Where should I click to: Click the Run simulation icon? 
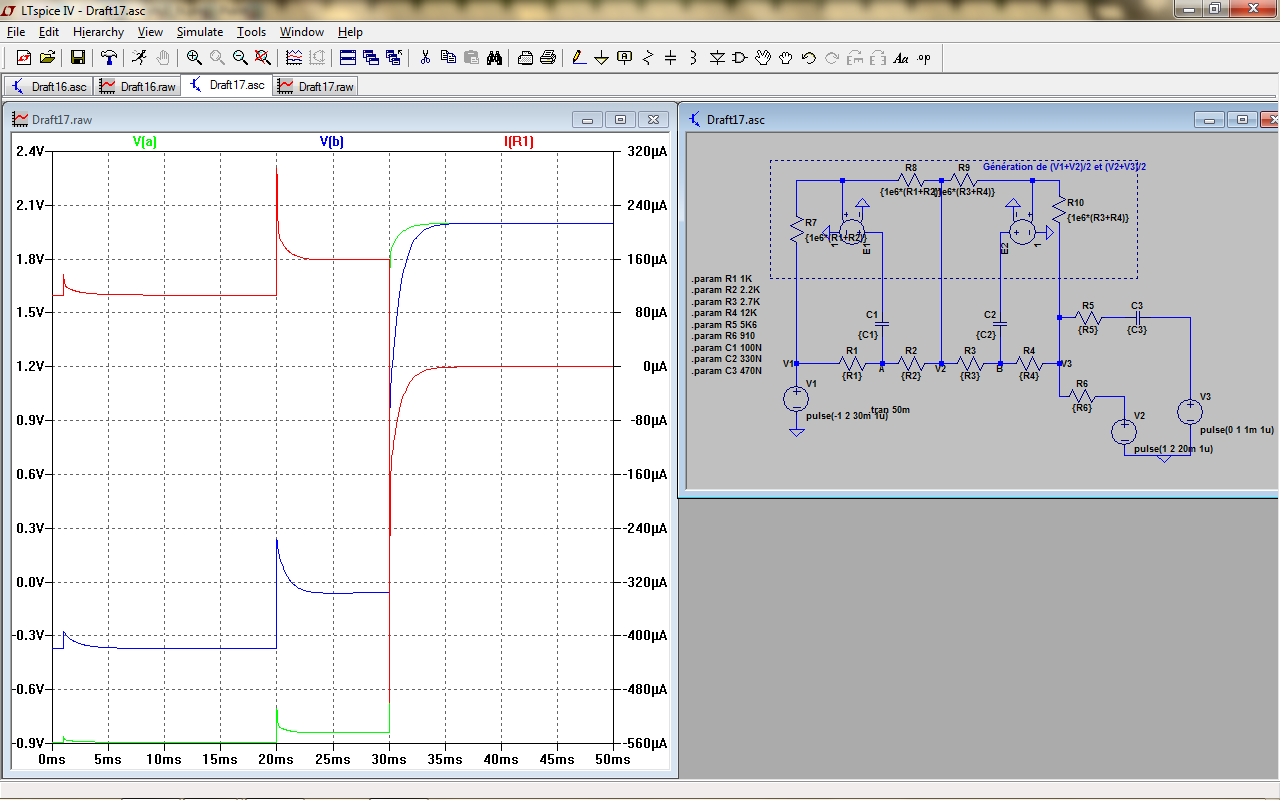point(139,58)
